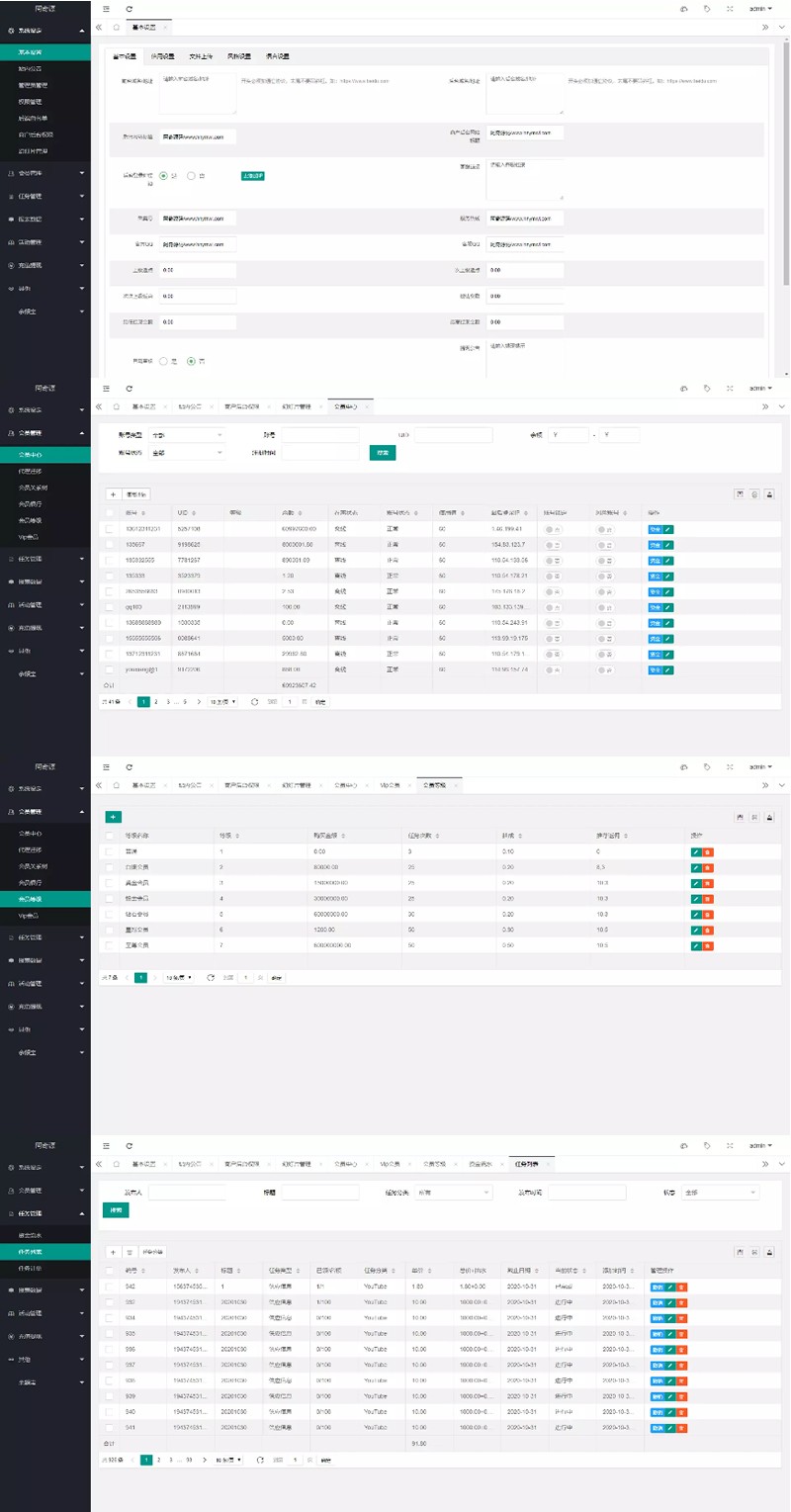Click the export icon above the task list table
This screenshot has height=1512, width=791.
tap(754, 1252)
